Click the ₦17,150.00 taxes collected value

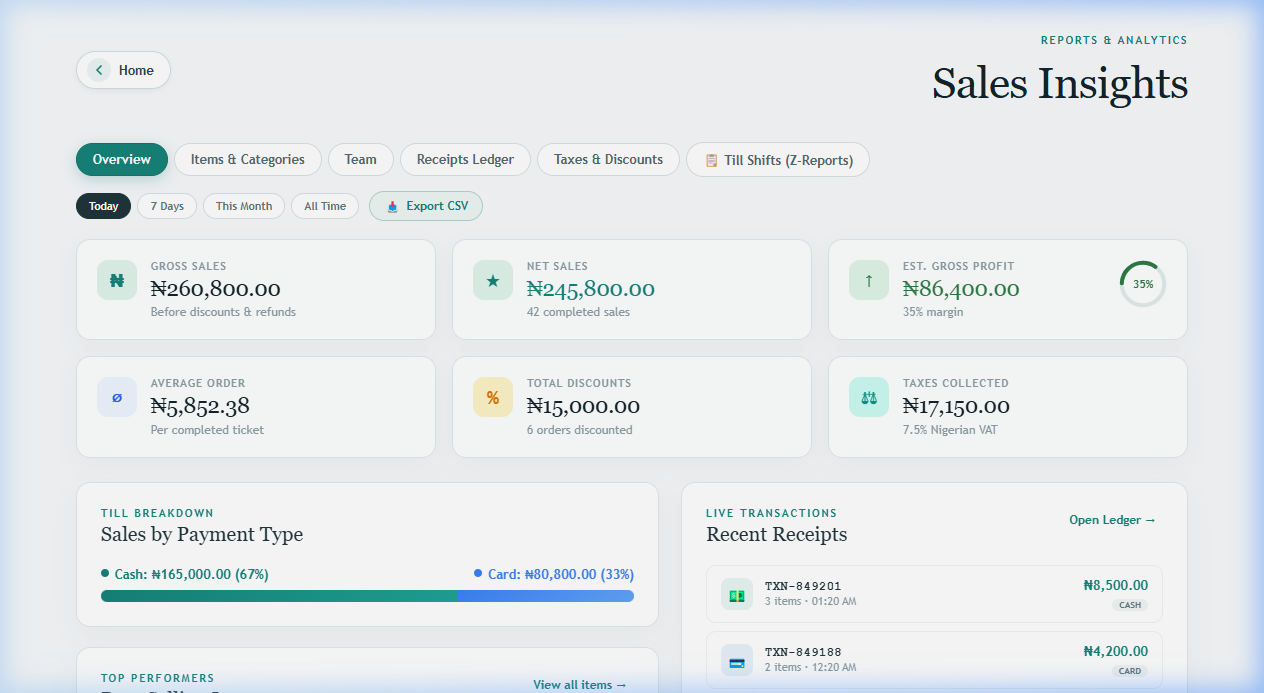[x=956, y=406]
